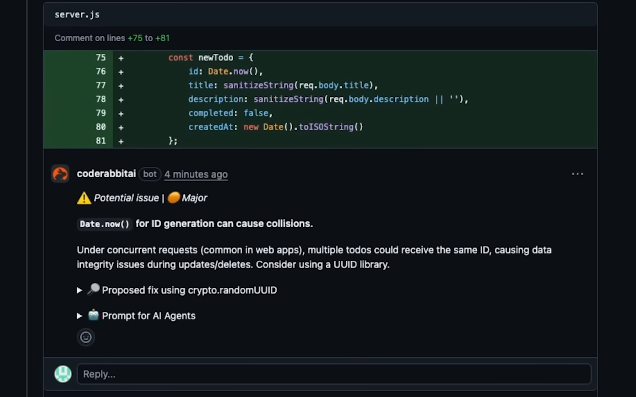The height and width of the screenshot is (397, 636).
Task: Click the +75 line reference in the comment header
Action: click(x=135, y=38)
